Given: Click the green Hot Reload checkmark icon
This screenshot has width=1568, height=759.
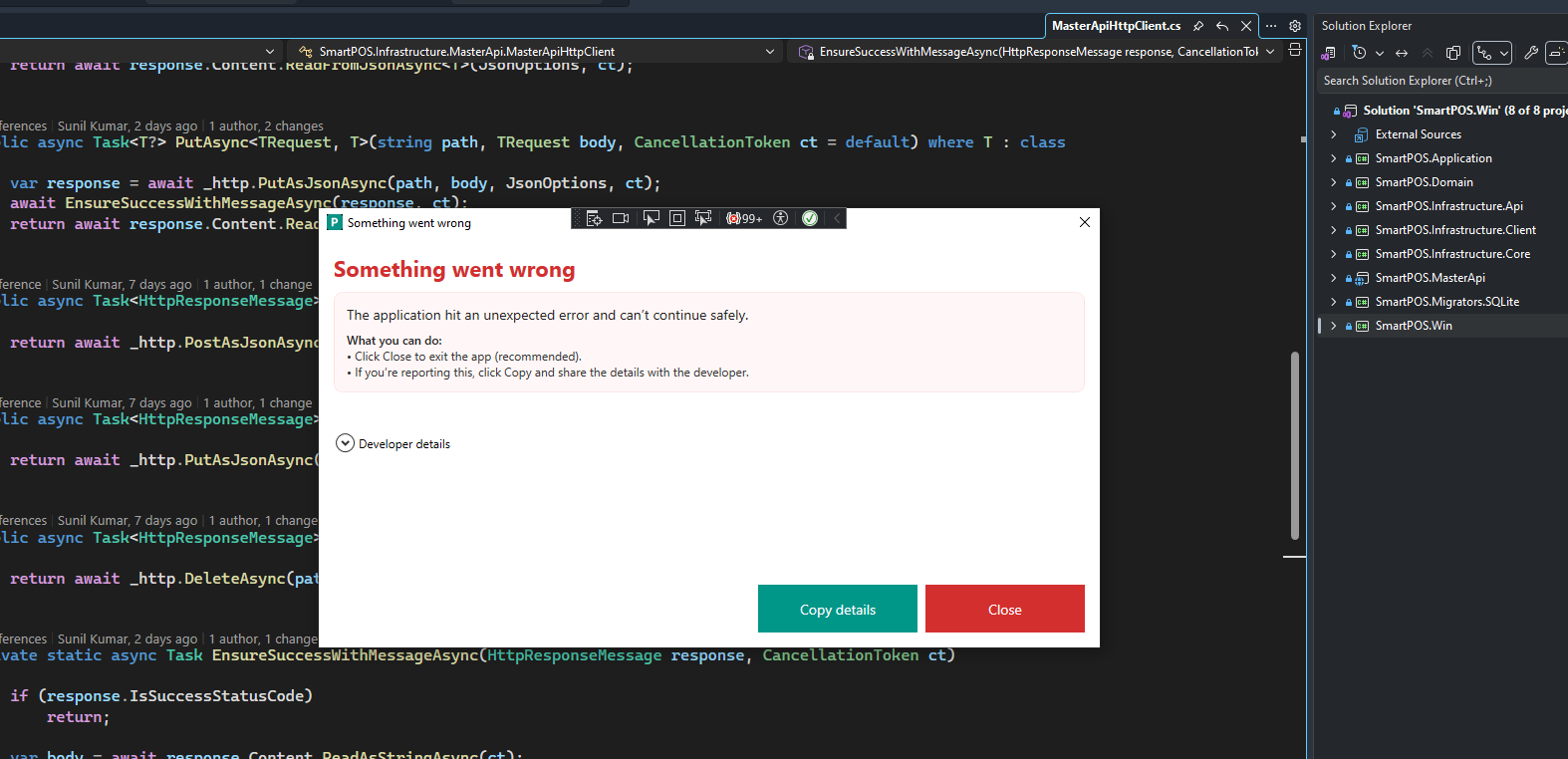Looking at the screenshot, I should pos(810,218).
